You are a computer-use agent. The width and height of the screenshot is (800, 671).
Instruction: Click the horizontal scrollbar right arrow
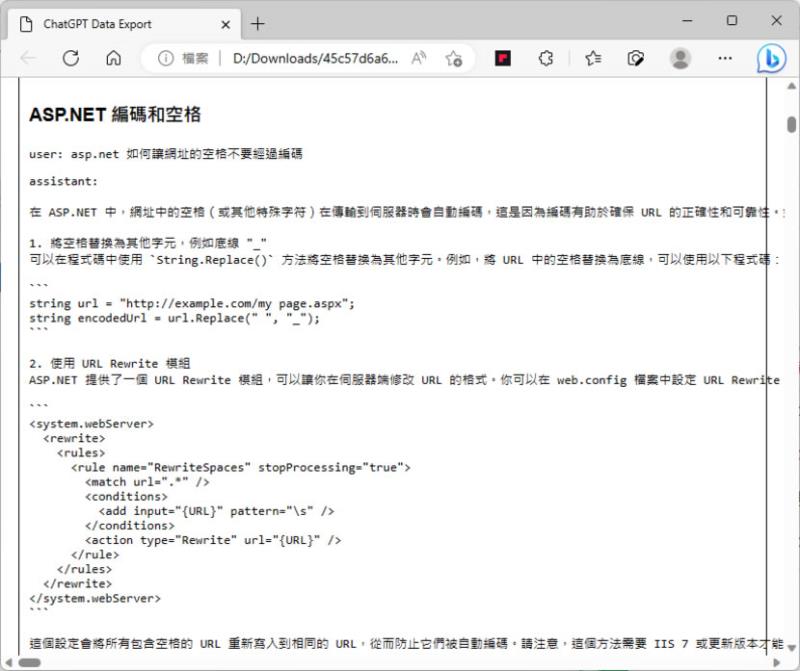[777, 662]
